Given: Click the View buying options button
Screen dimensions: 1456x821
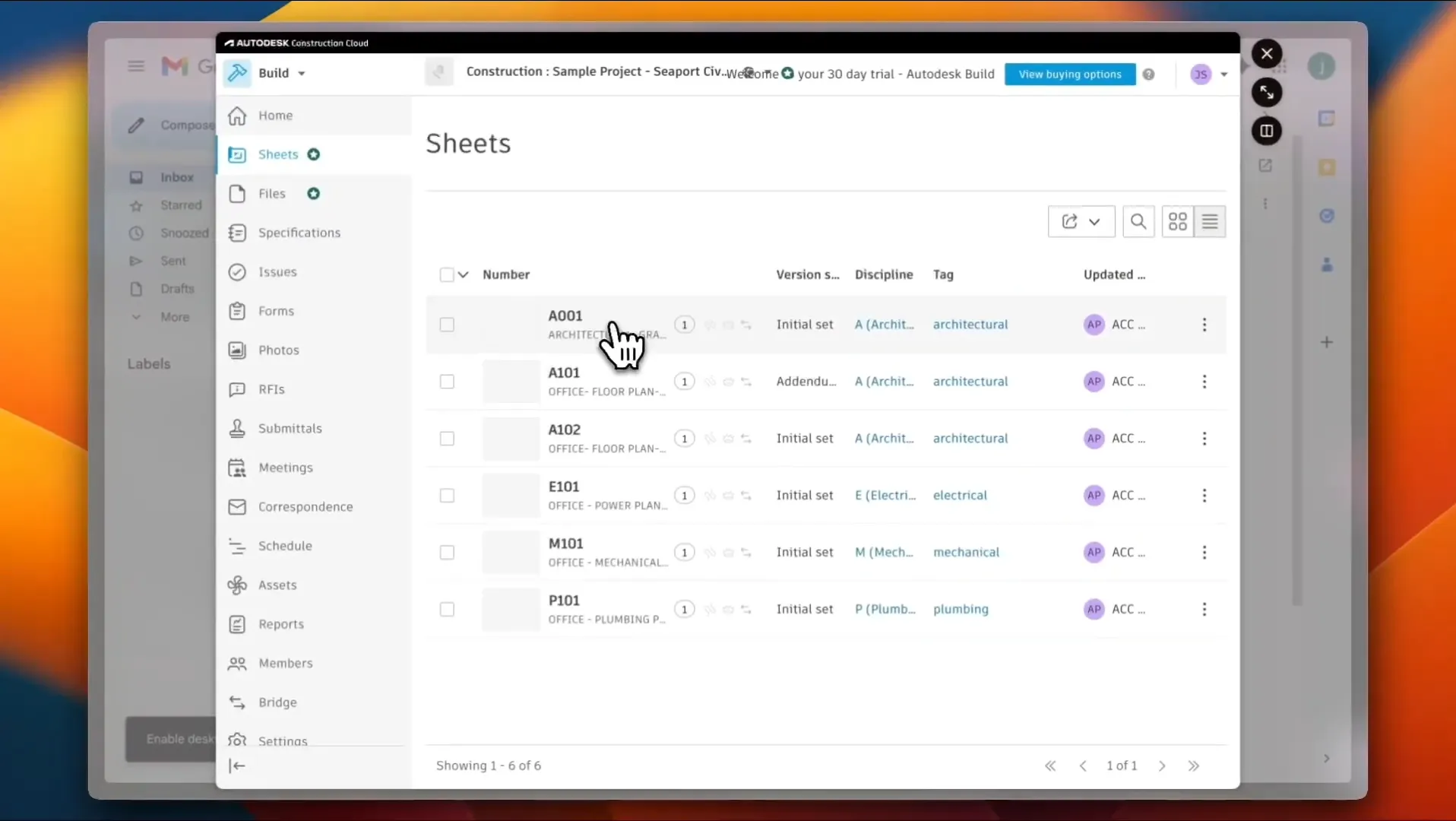Looking at the screenshot, I should (1068, 74).
